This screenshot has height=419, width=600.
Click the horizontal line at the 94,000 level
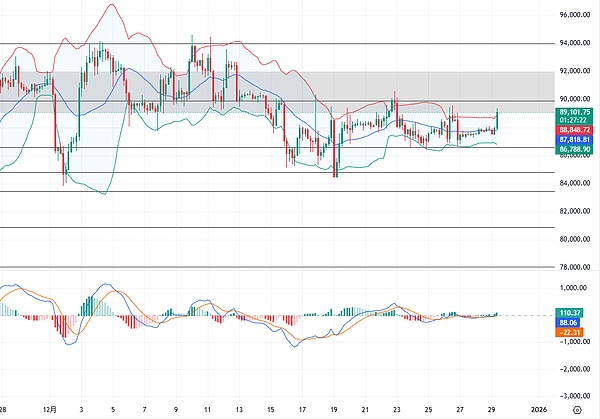coord(300,44)
